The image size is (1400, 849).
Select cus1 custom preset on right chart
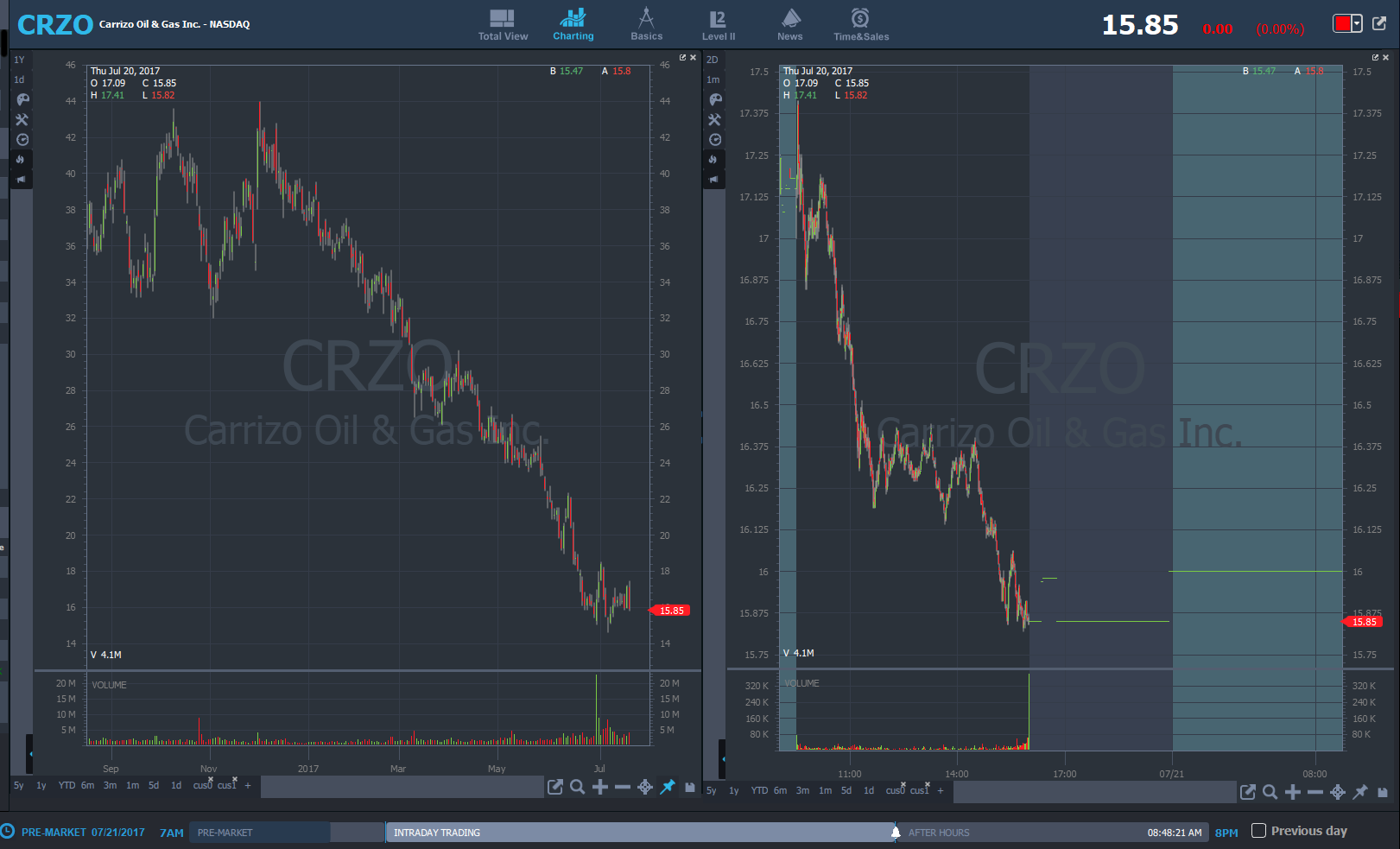click(x=919, y=790)
